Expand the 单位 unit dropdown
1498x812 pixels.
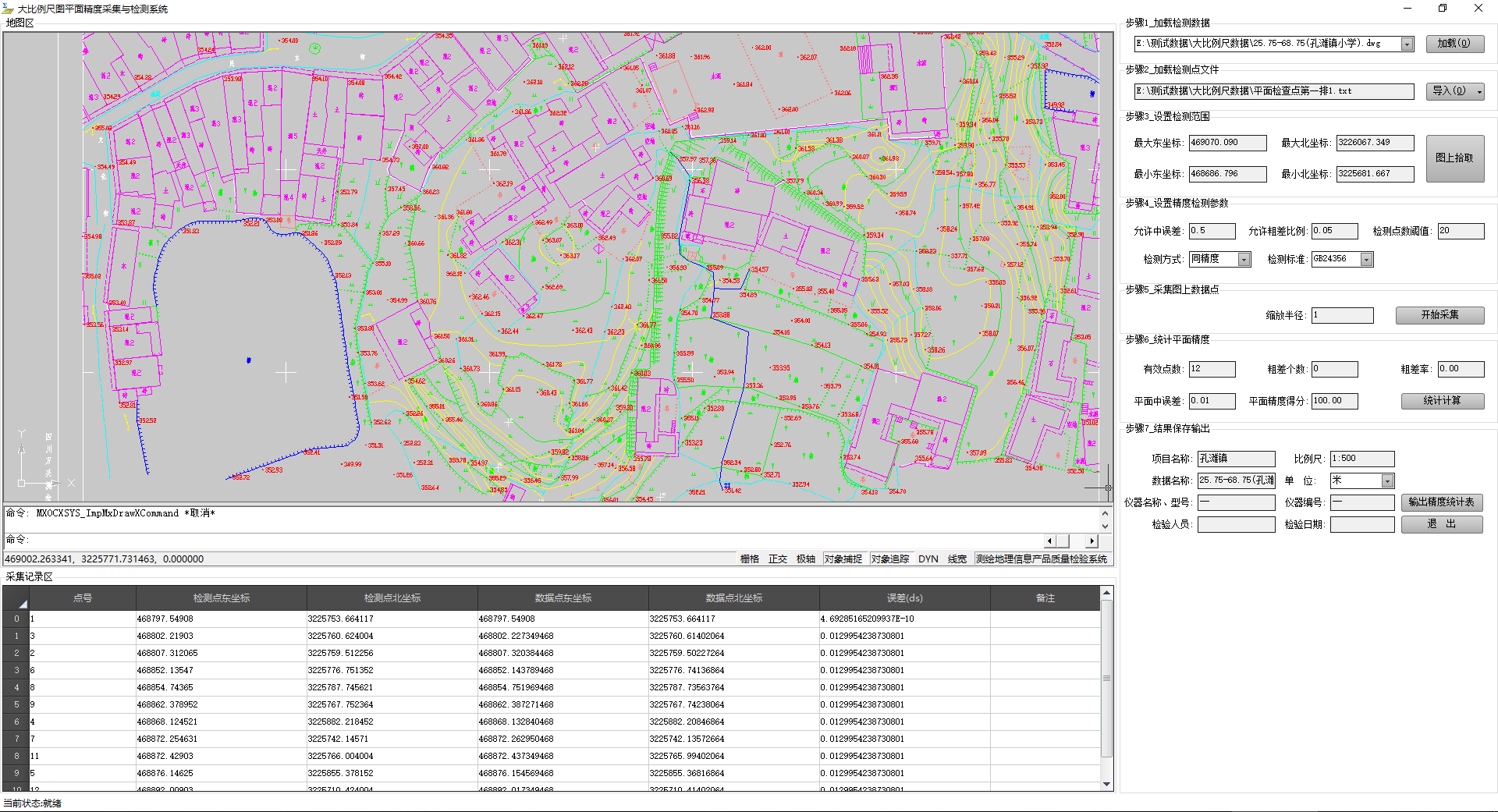pyautogui.click(x=1387, y=481)
